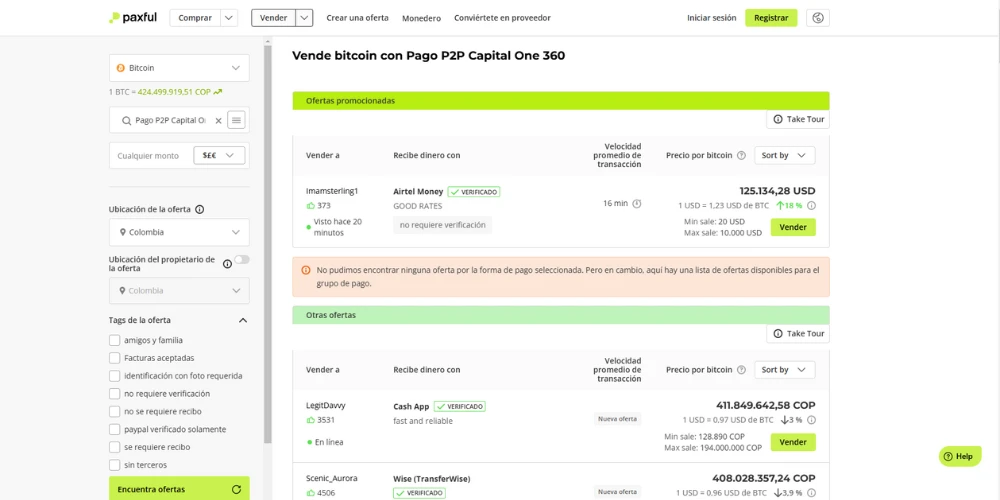This screenshot has width=1000, height=500.
Task: Click the clock icon beside 16 min
Action: click(x=636, y=203)
